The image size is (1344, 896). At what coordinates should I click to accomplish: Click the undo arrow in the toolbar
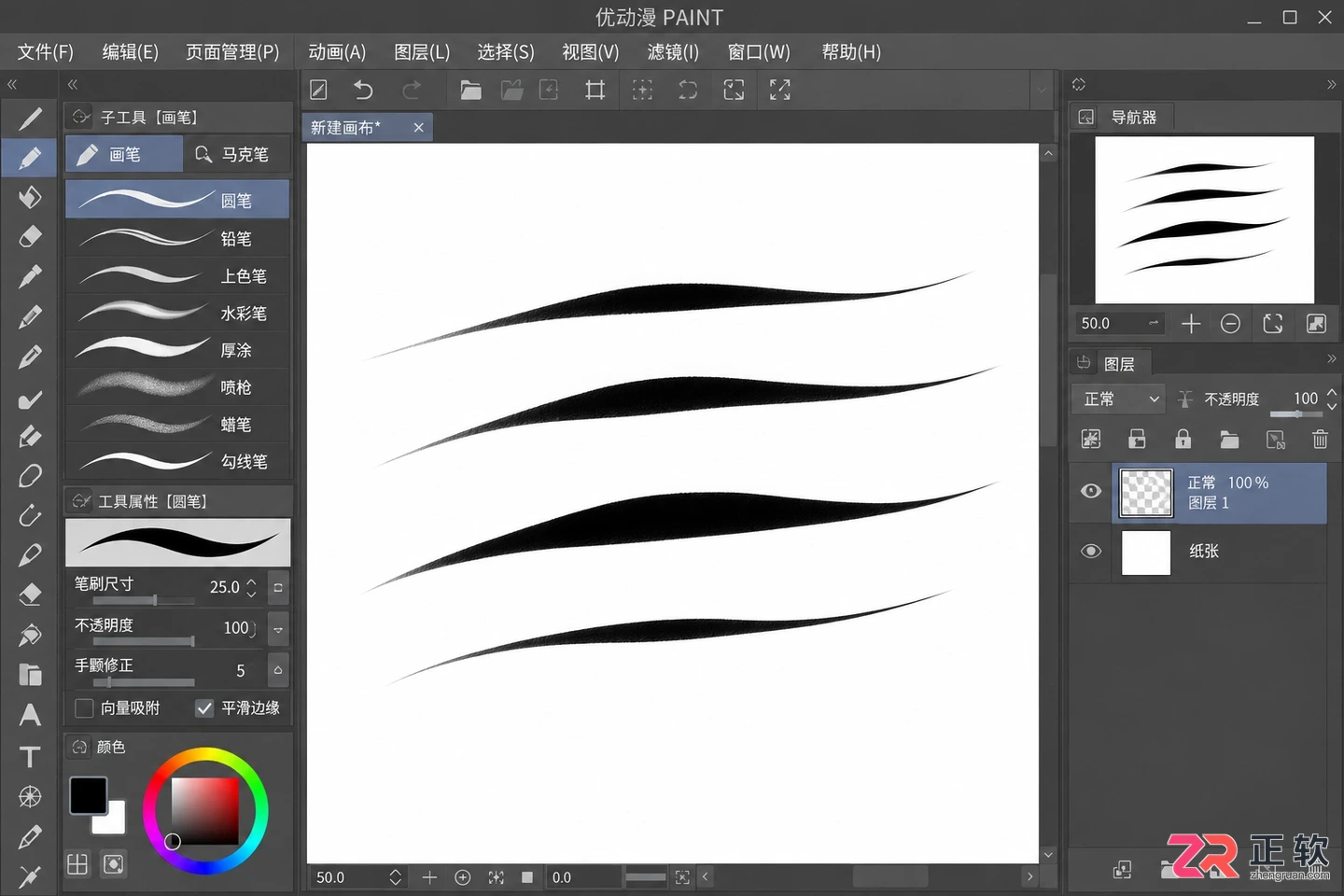[x=363, y=90]
